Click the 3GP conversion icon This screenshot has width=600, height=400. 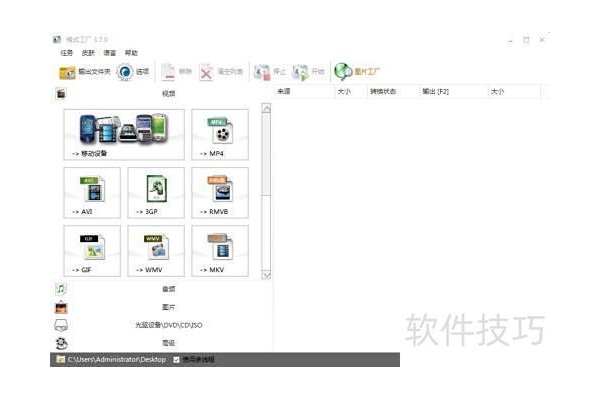click(x=155, y=191)
